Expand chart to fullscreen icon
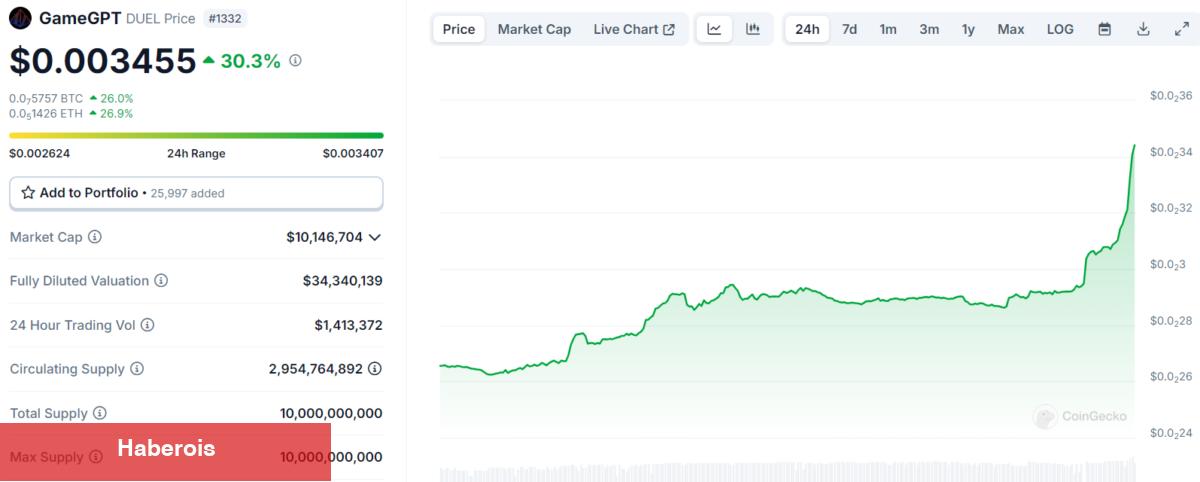This screenshot has height=482, width=1200. 1181,29
